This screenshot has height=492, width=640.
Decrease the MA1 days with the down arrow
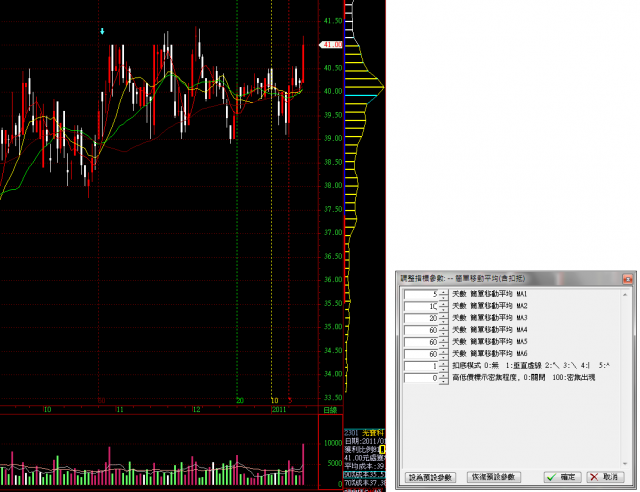pyautogui.click(x=444, y=297)
